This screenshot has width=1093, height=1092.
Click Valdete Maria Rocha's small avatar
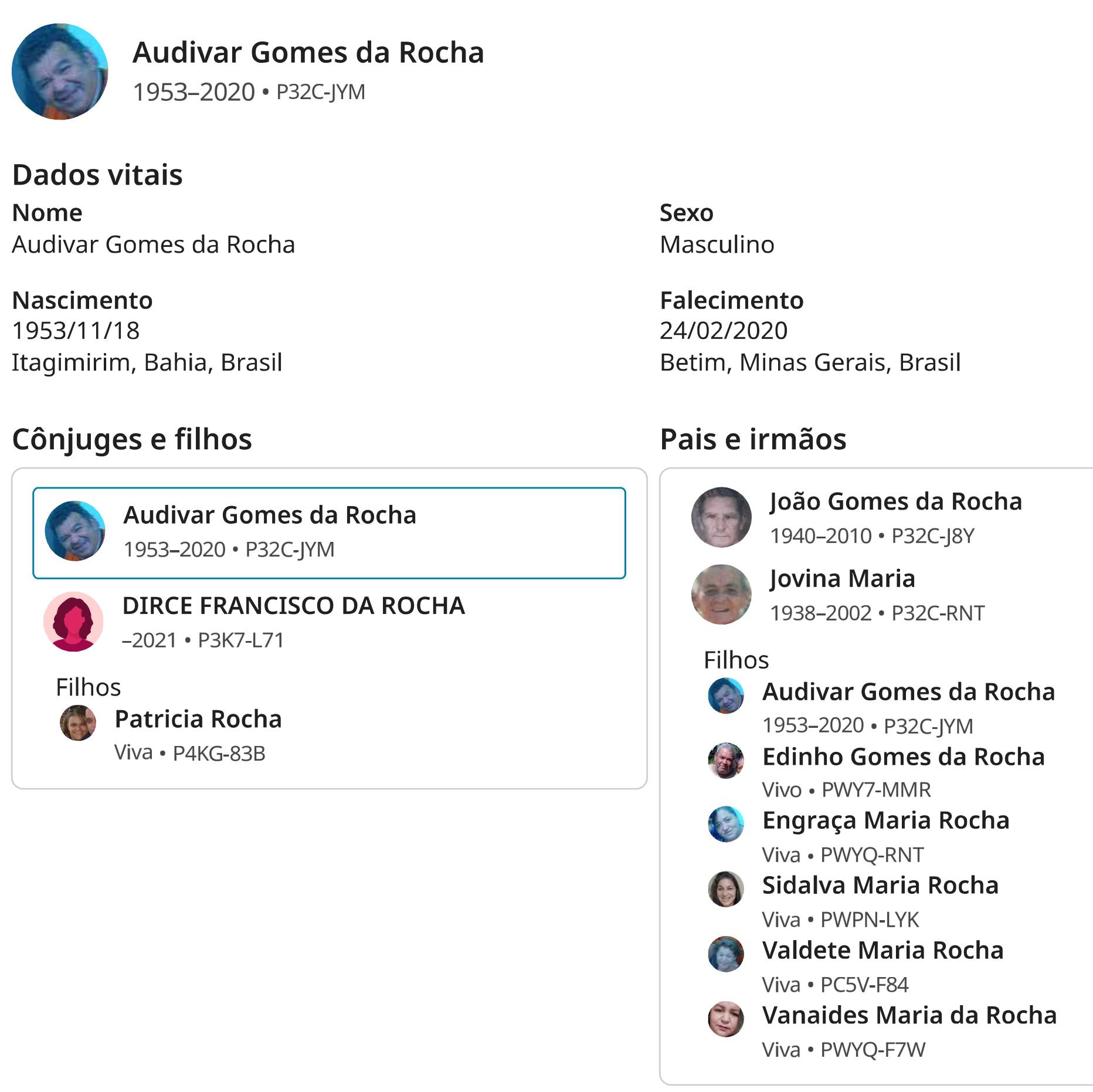tap(726, 954)
